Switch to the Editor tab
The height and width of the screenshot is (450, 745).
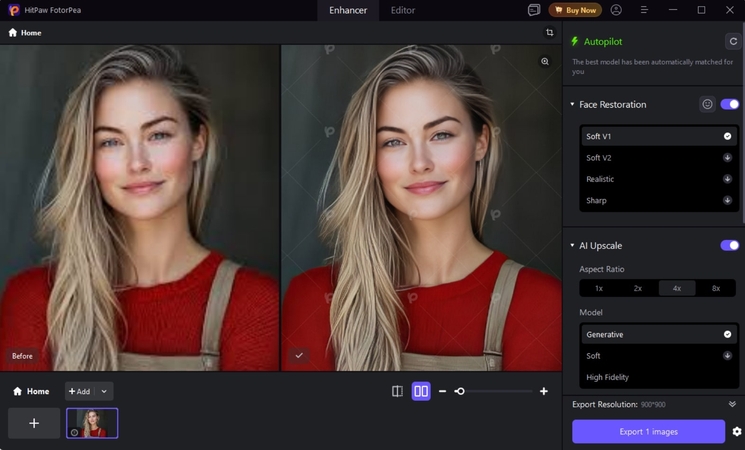(x=403, y=10)
